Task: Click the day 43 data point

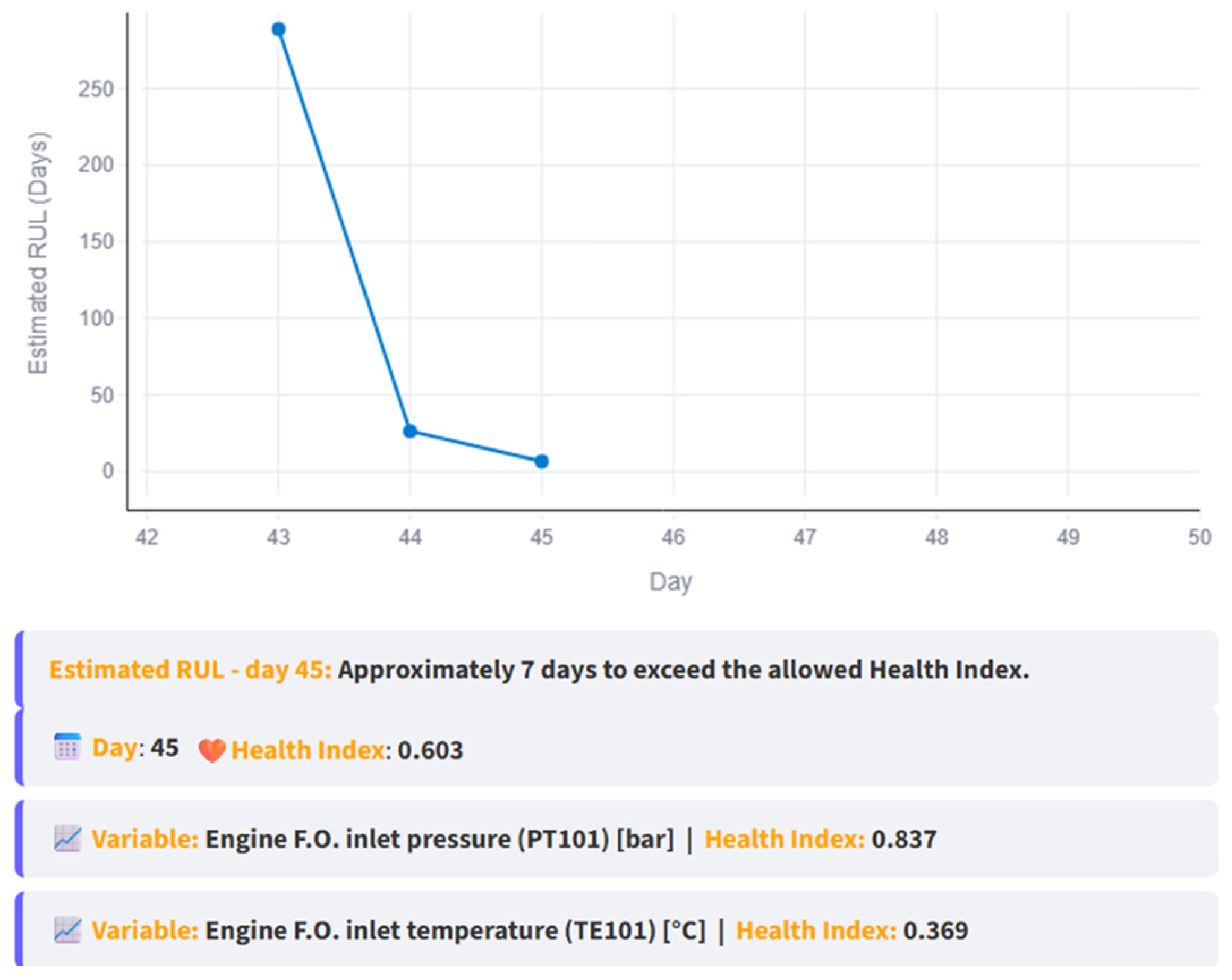Action: click(278, 29)
